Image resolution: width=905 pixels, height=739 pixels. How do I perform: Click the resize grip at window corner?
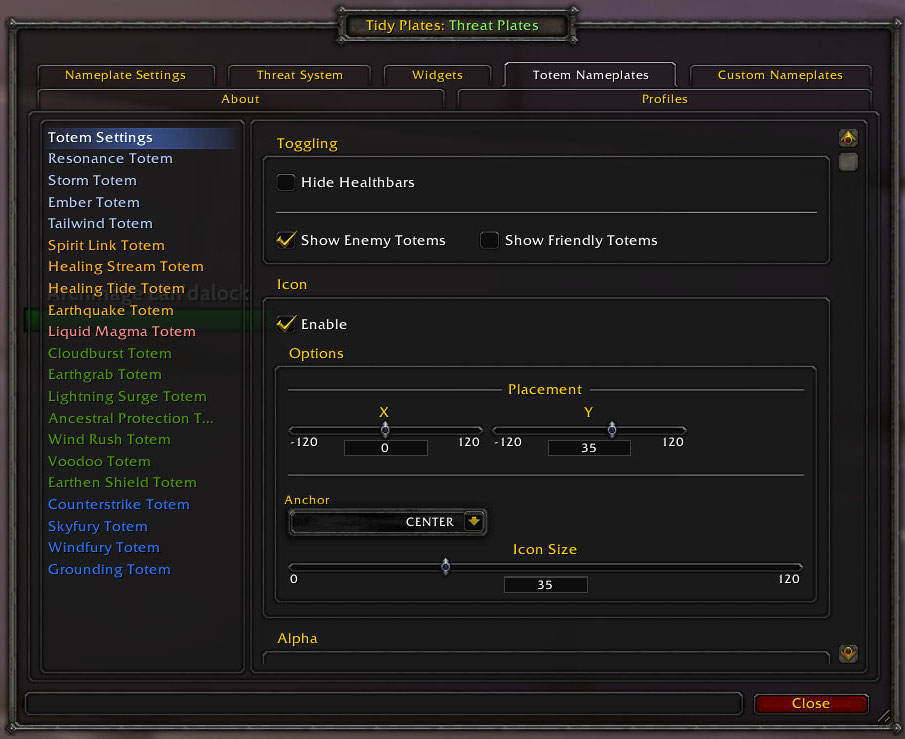point(884,716)
